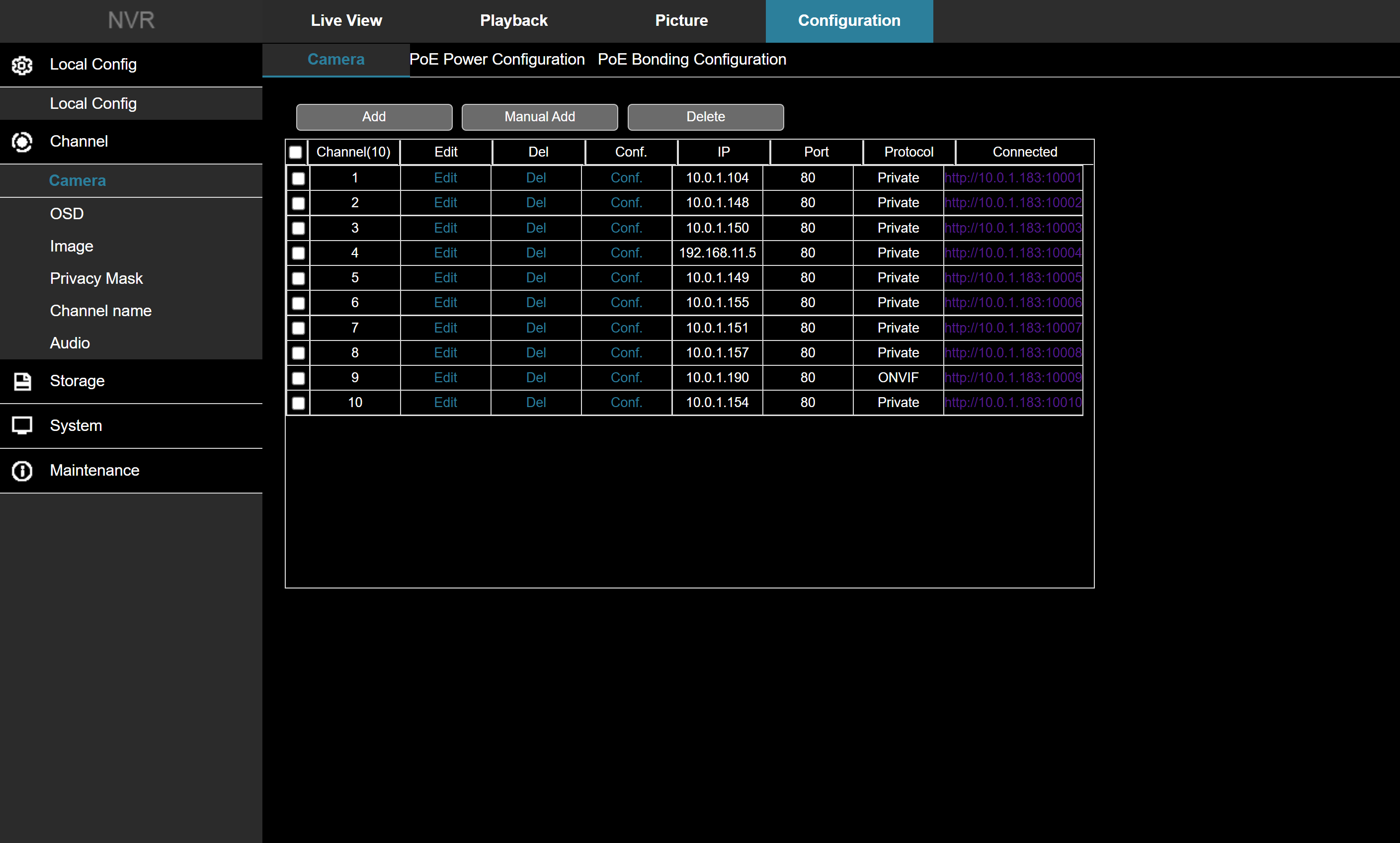Click the Delete button above table
The width and height of the screenshot is (1400, 843).
click(x=705, y=117)
